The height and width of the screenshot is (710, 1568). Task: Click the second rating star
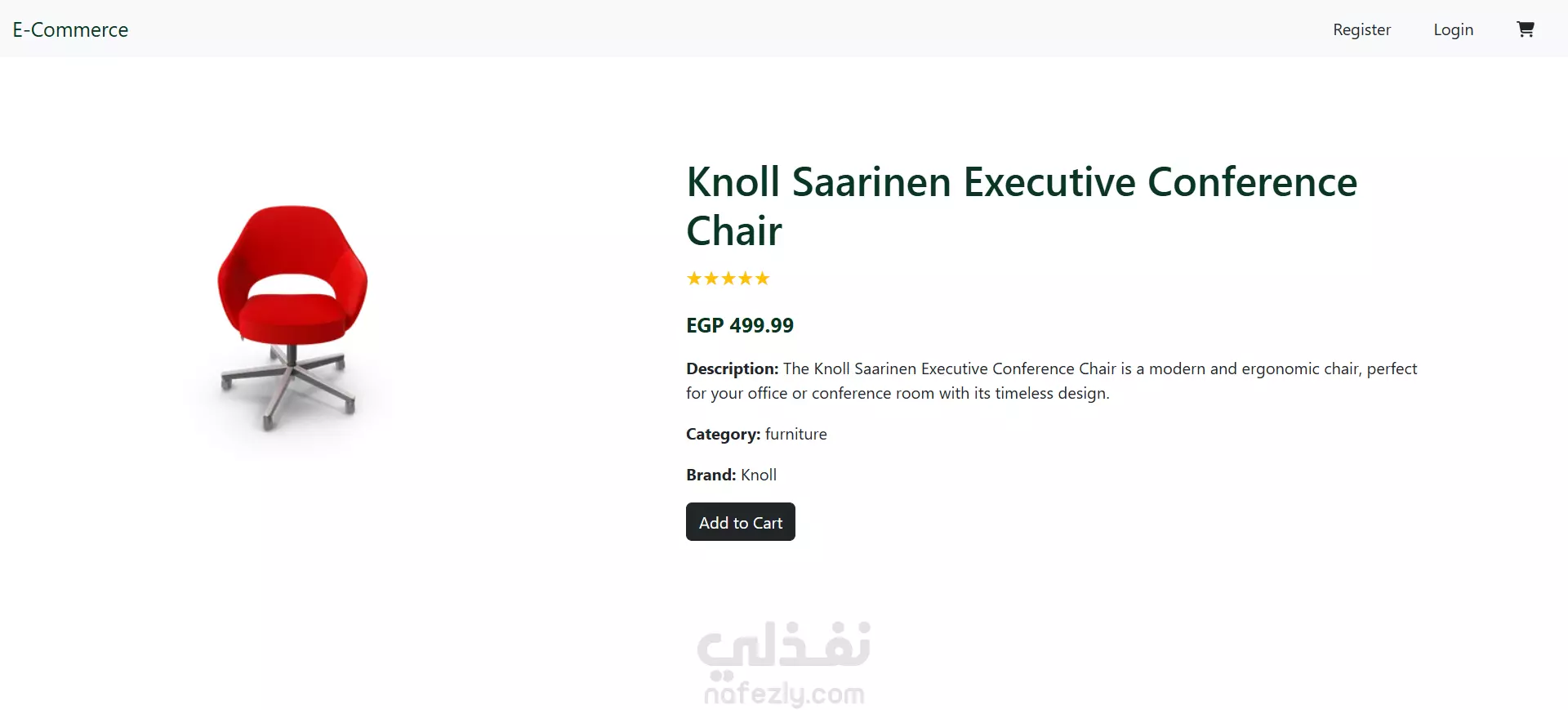click(x=711, y=279)
